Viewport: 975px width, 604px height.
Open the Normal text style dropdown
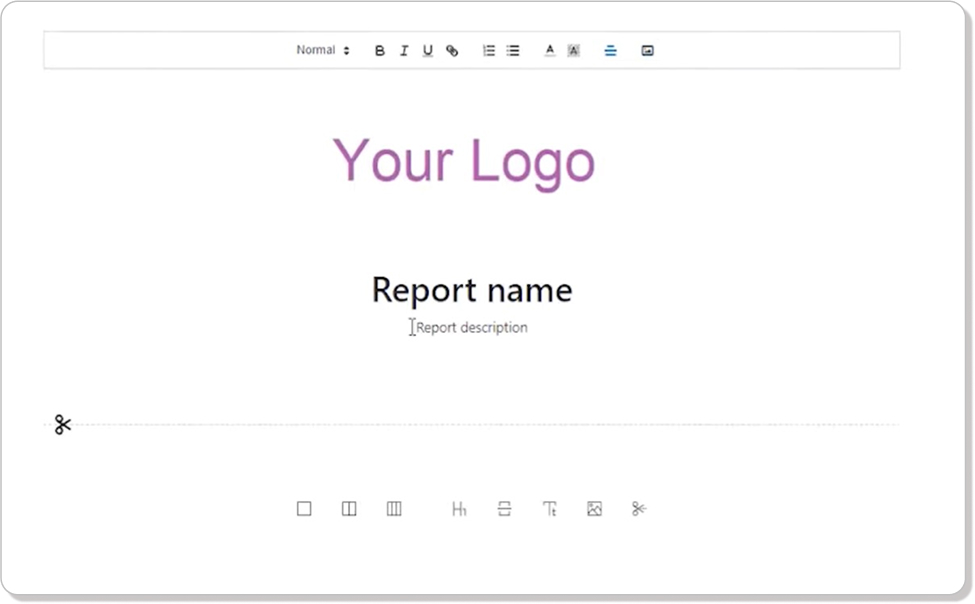click(x=322, y=50)
